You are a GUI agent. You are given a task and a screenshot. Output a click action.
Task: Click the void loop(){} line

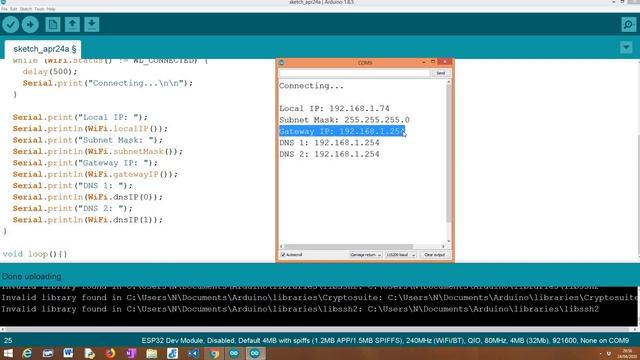pos(35,254)
